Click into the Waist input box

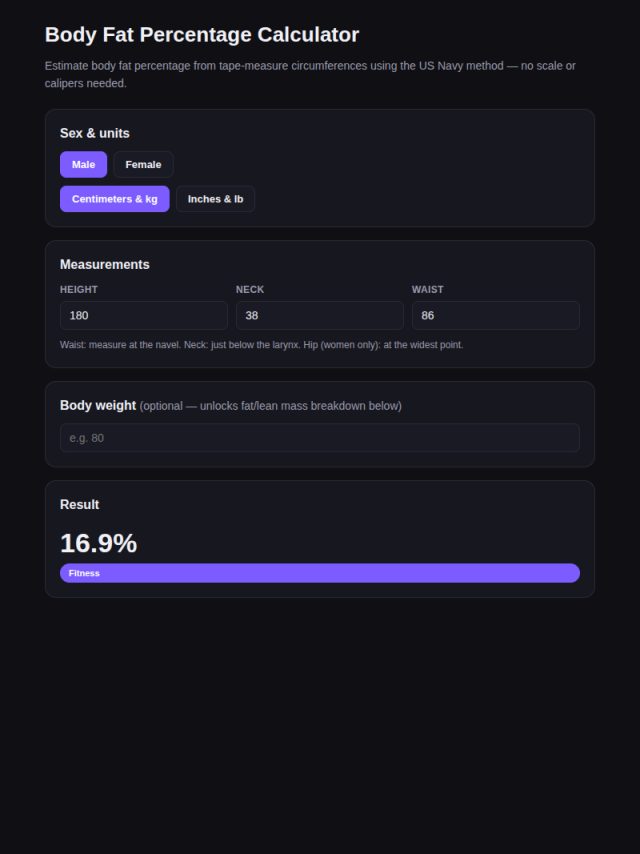click(x=496, y=315)
